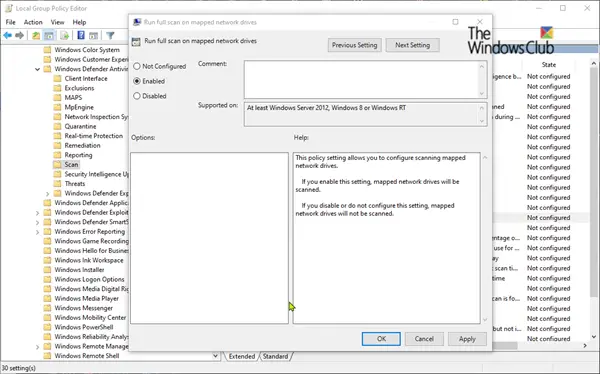This screenshot has width=600, height=374.
Task: Open the Action menu
Action: point(33,22)
